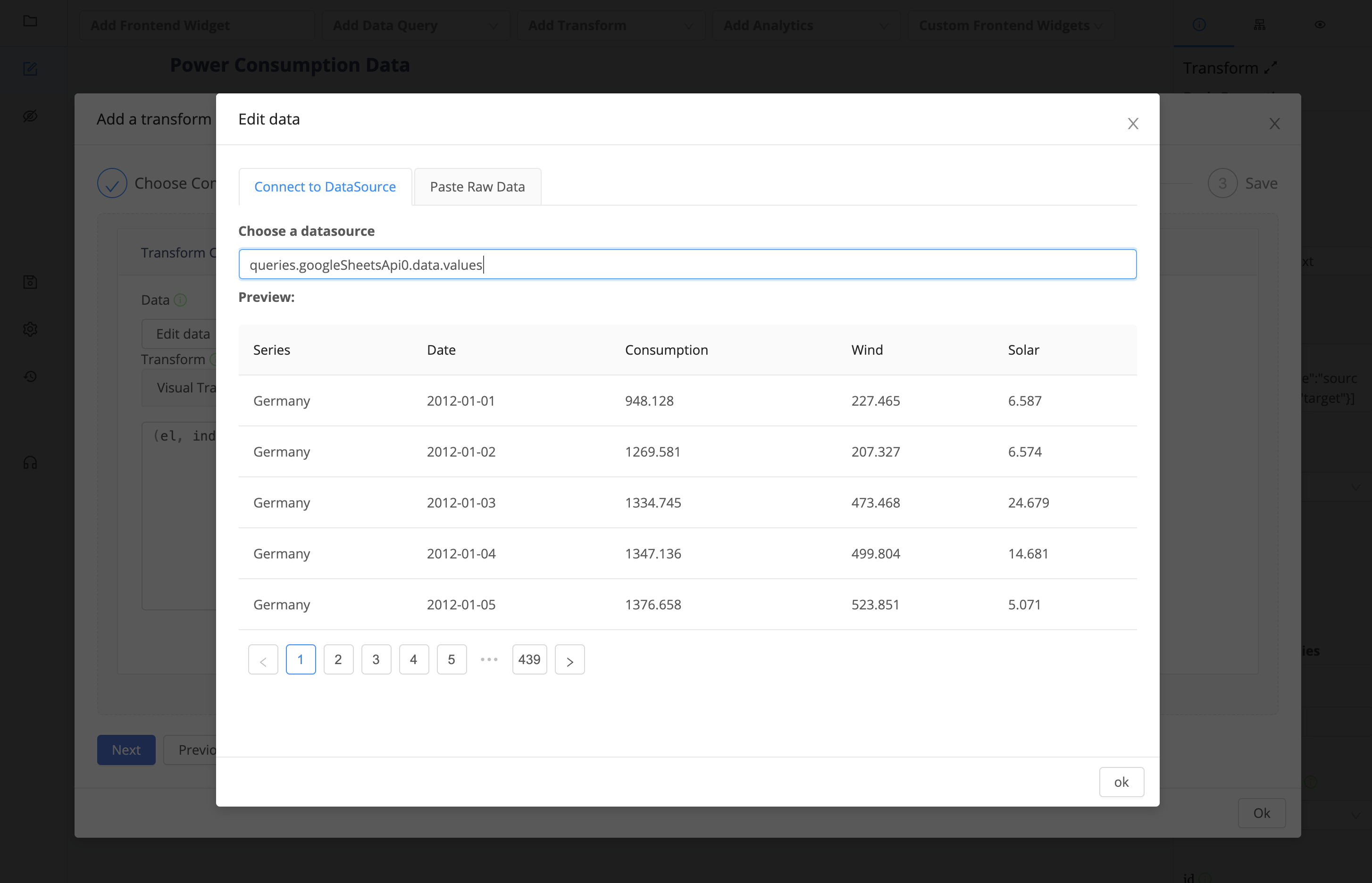Toggle the eye preview icon in top bar
The image size is (1372, 883).
pyautogui.click(x=1320, y=25)
